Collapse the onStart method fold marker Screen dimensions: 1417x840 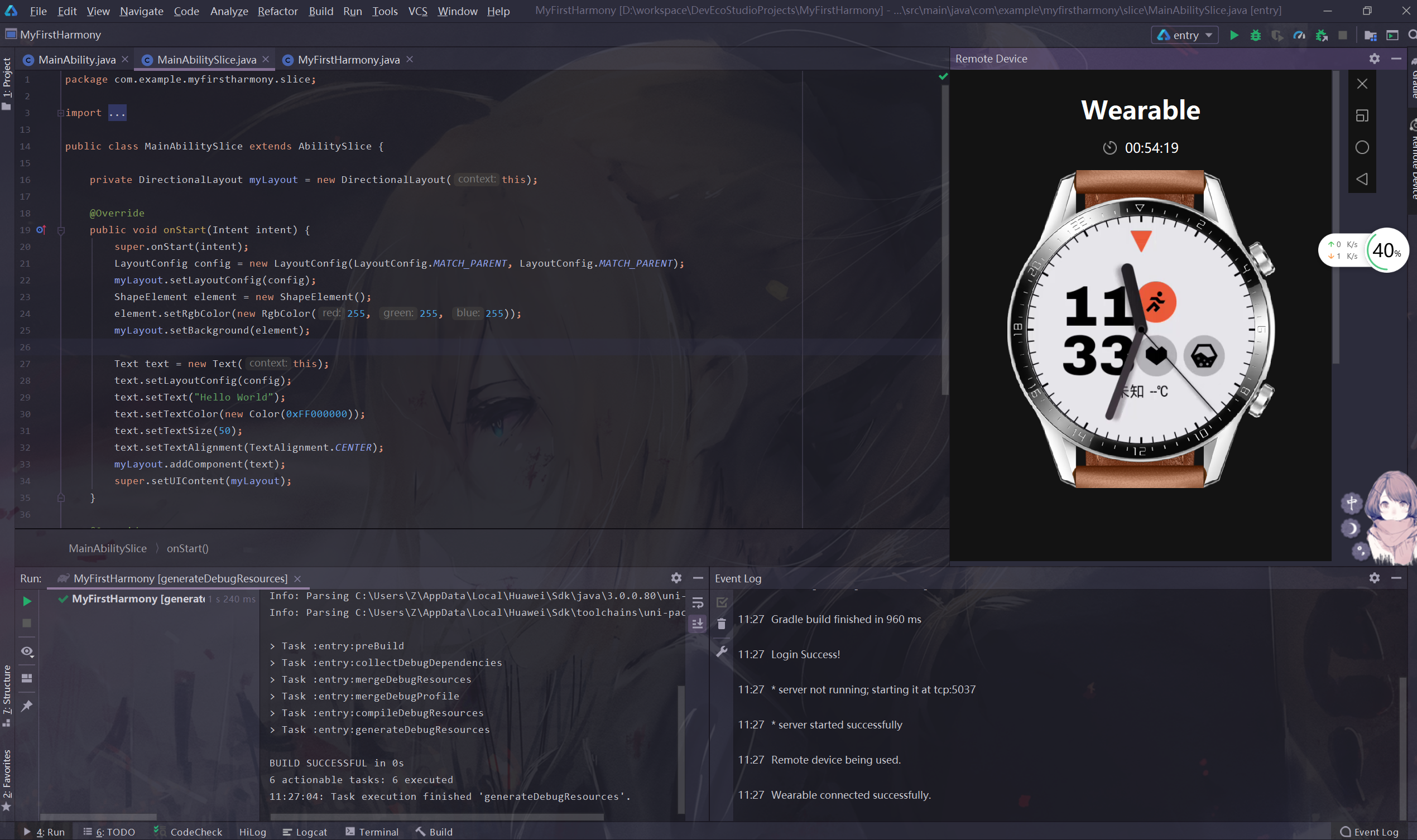pyautogui.click(x=61, y=230)
